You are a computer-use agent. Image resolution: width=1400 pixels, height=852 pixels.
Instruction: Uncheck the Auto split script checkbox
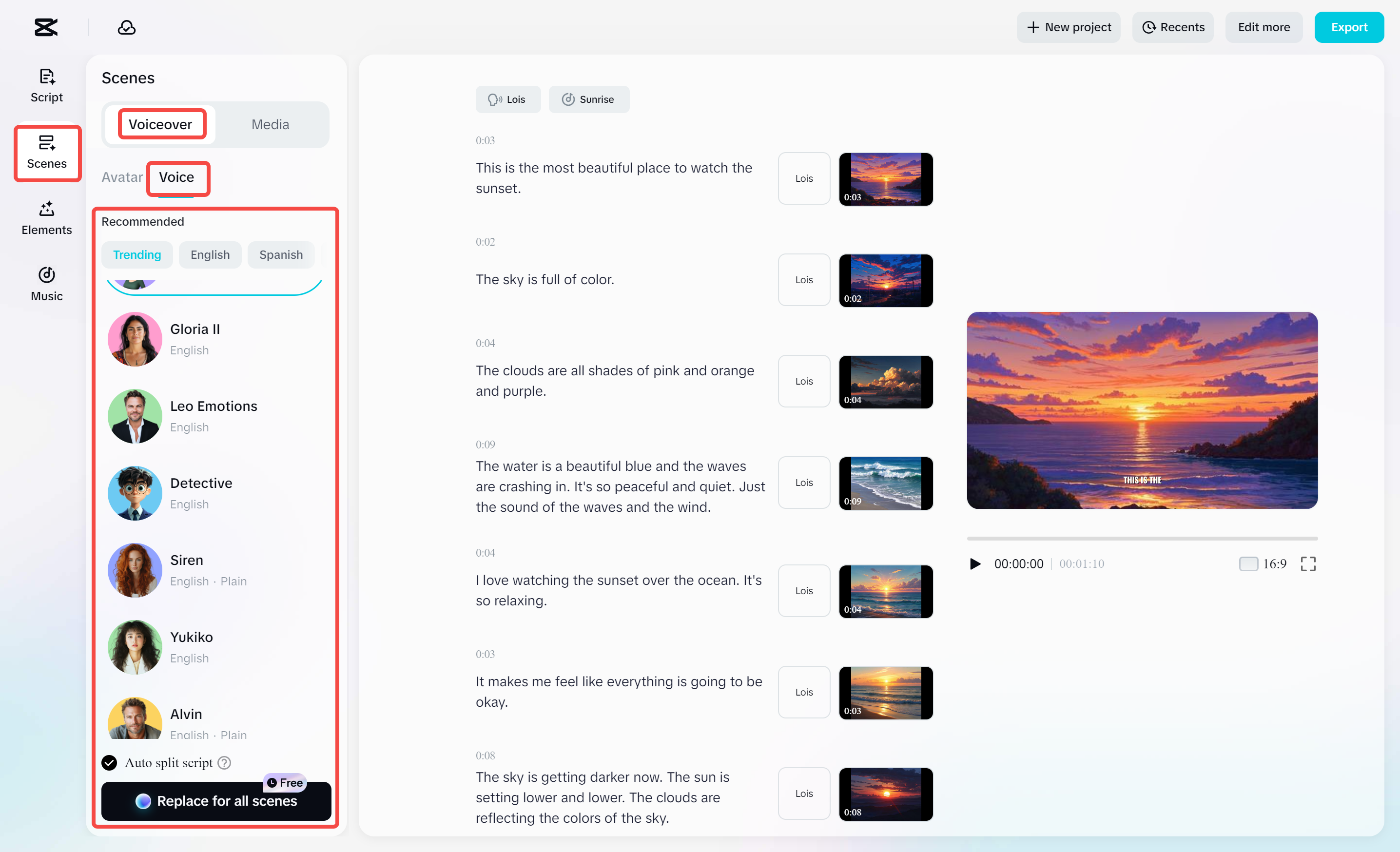coord(109,763)
